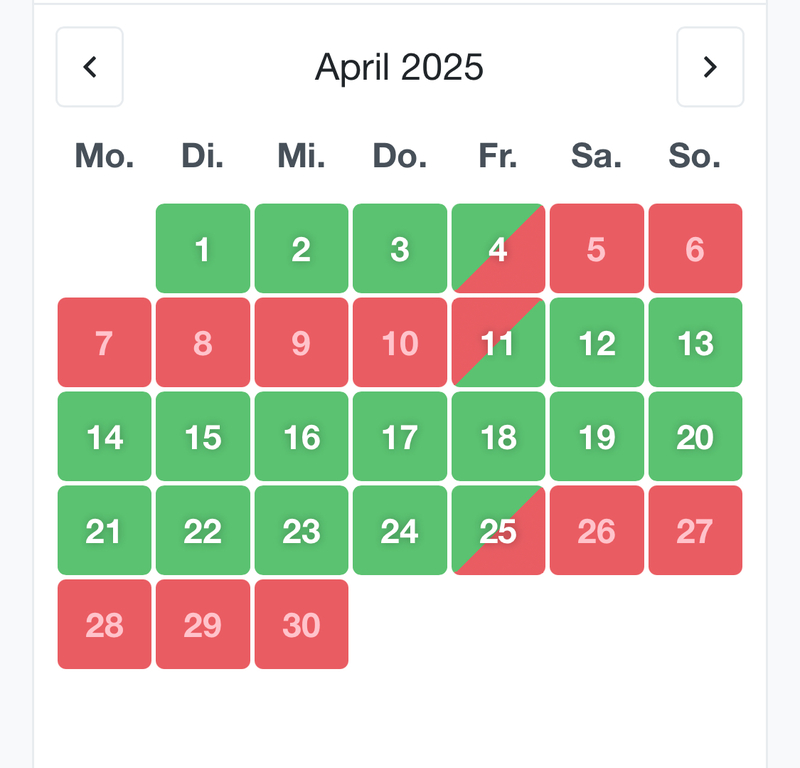Click the Mo. weekday header

105,156
